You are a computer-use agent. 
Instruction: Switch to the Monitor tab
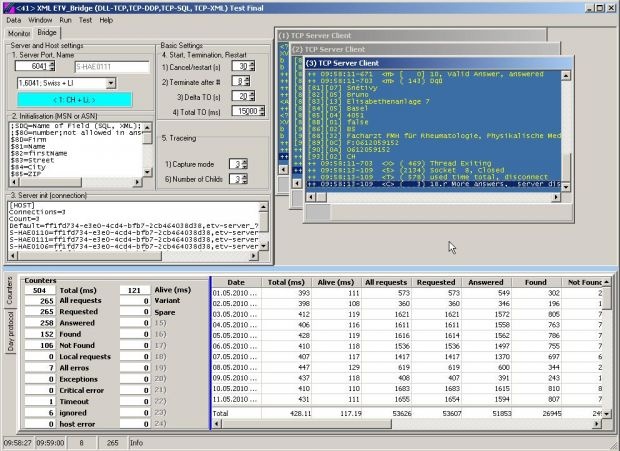tap(19, 33)
